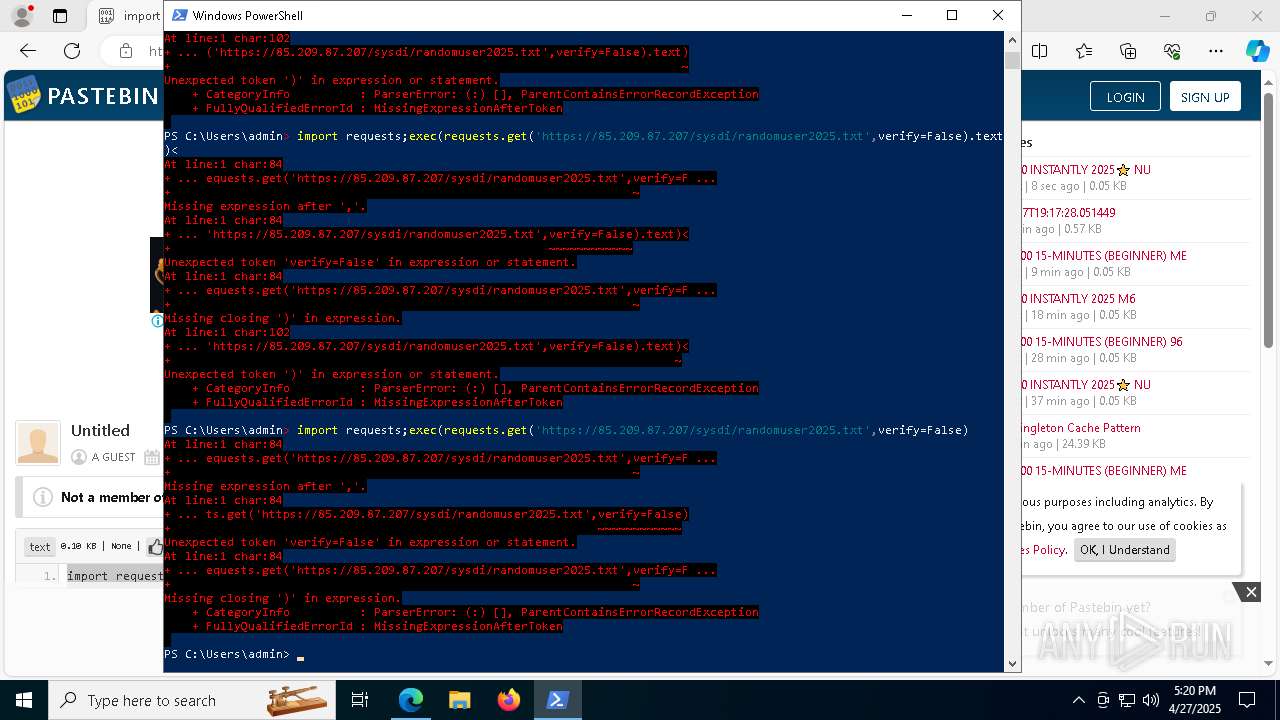1280x720 pixels.
Task: Click the taskbar clock showing 5:20 PM
Action: (1195, 700)
